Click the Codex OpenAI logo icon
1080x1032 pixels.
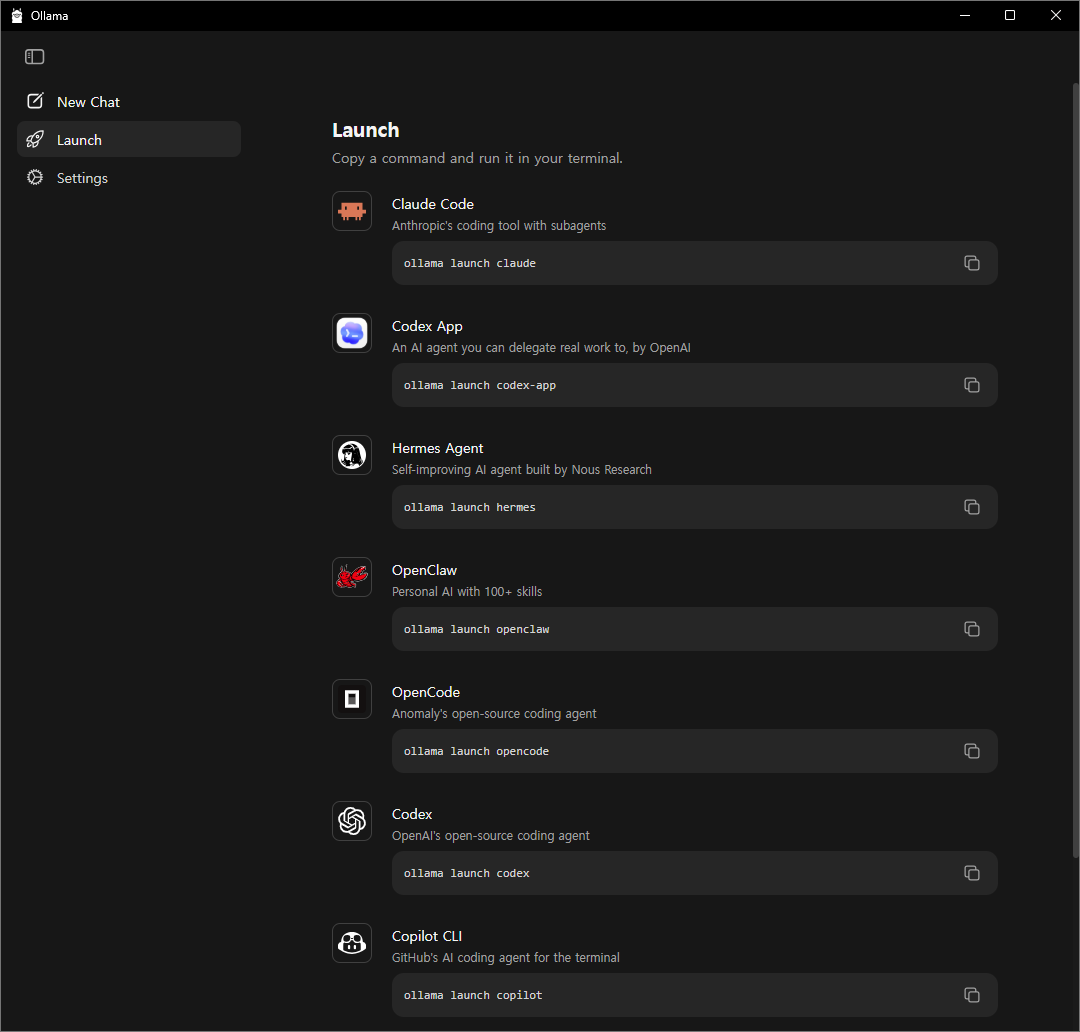[x=352, y=821]
